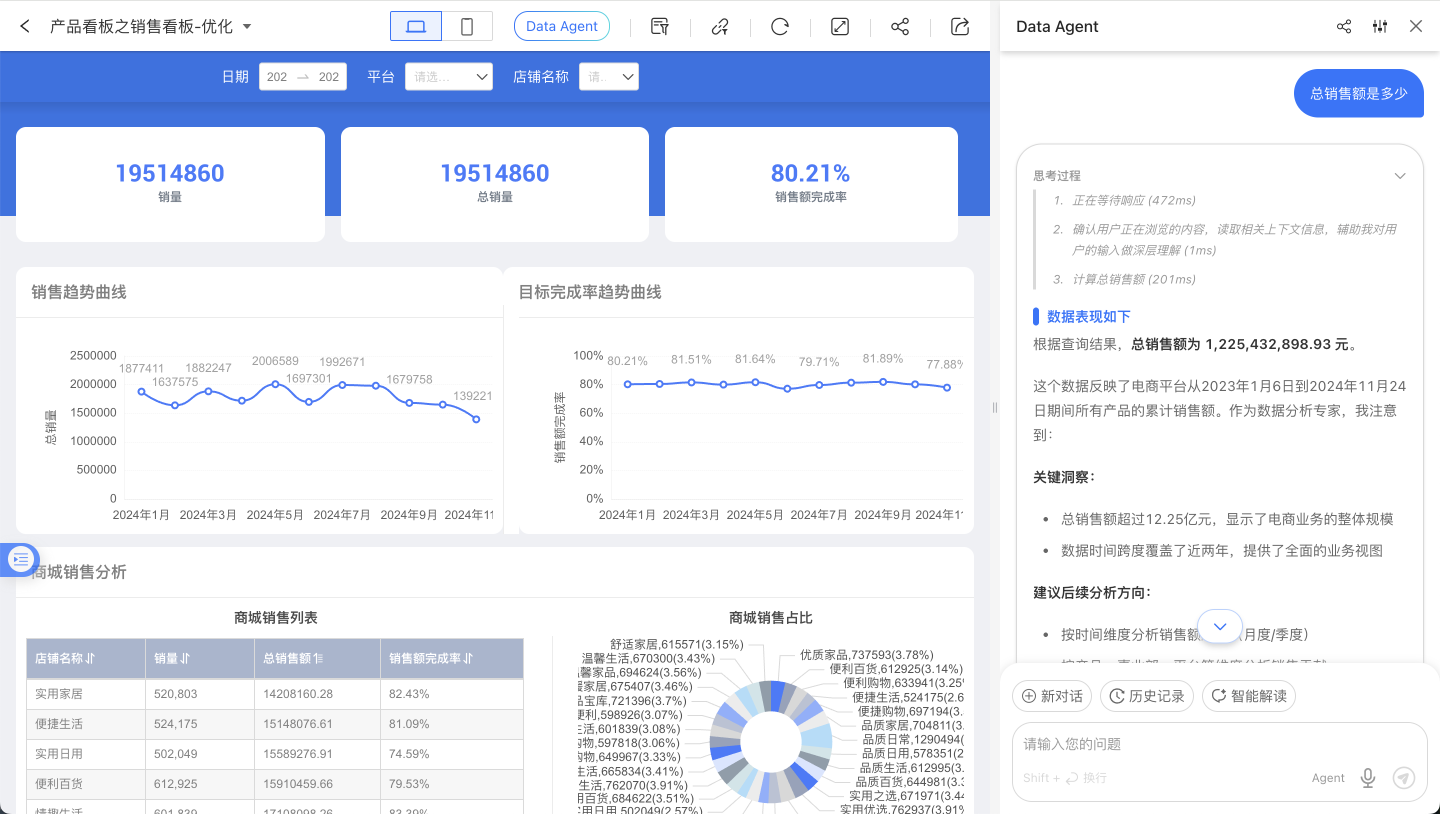Activate voice input with the microphone icon

pos(1367,777)
